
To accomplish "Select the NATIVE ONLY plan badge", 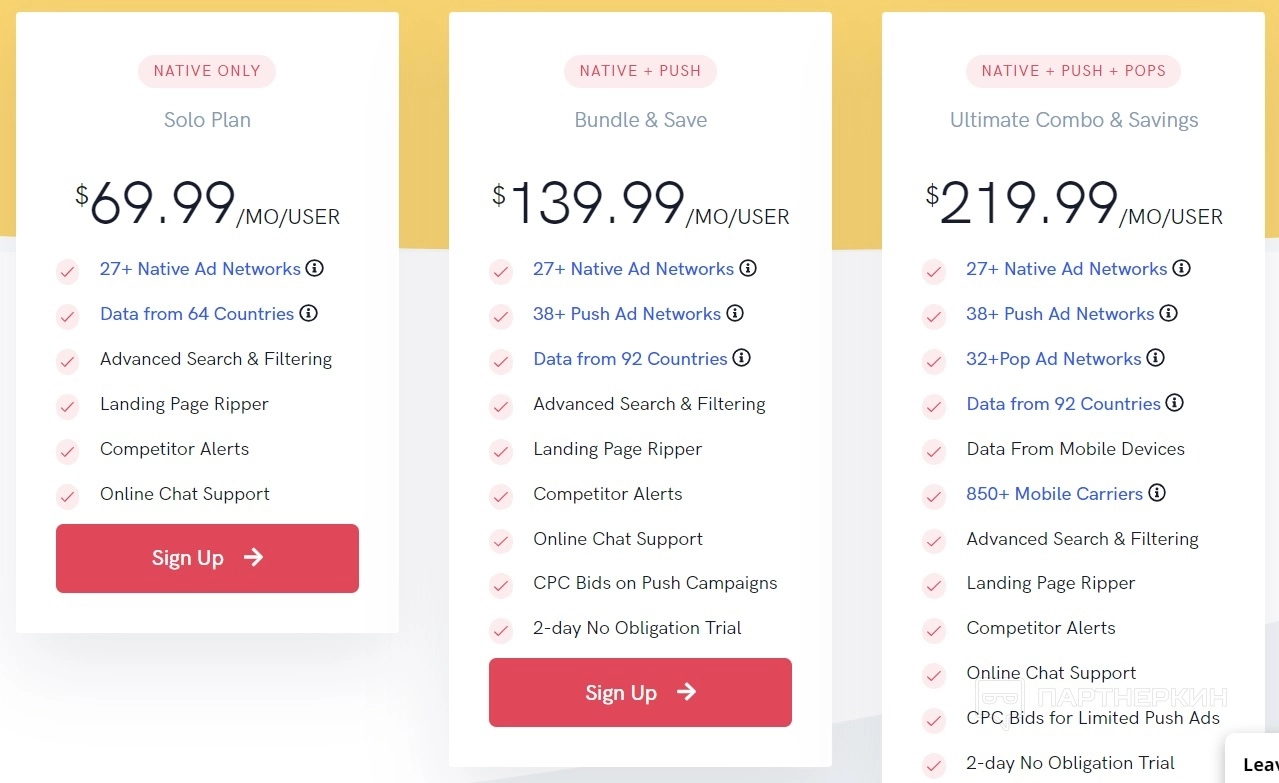I will pos(207,71).
